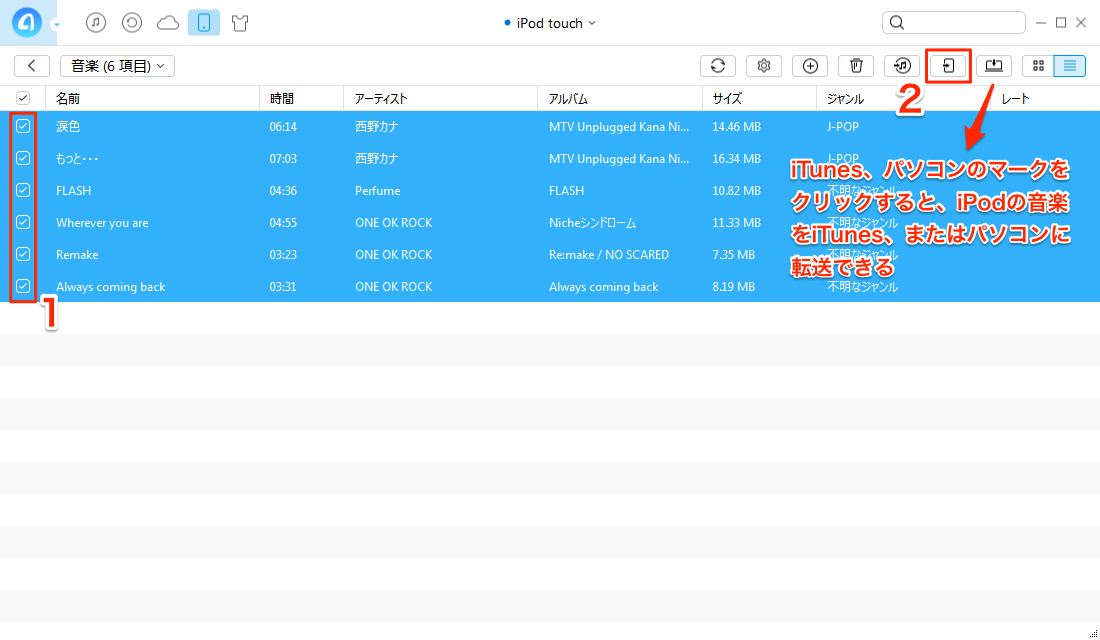Click the refresh button in toolbar
Screen dimensions: 1100x640
coord(718,66)
